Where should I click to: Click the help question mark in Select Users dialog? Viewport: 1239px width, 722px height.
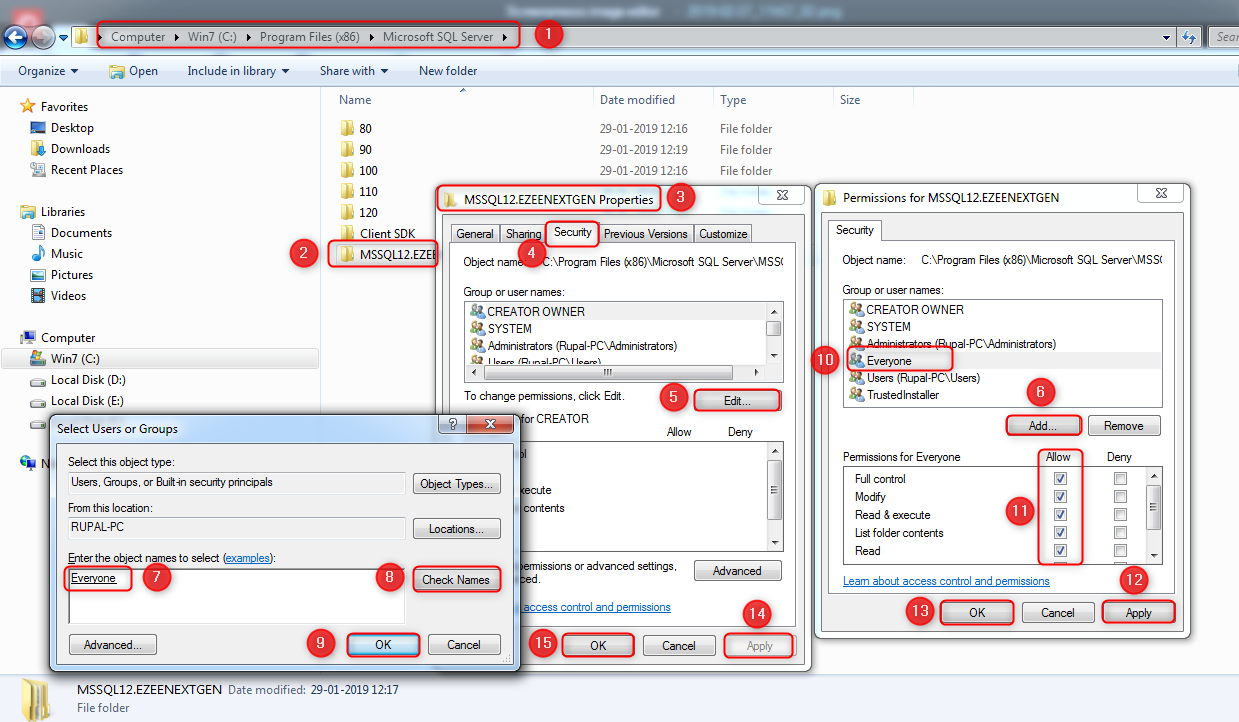(453, 424)
